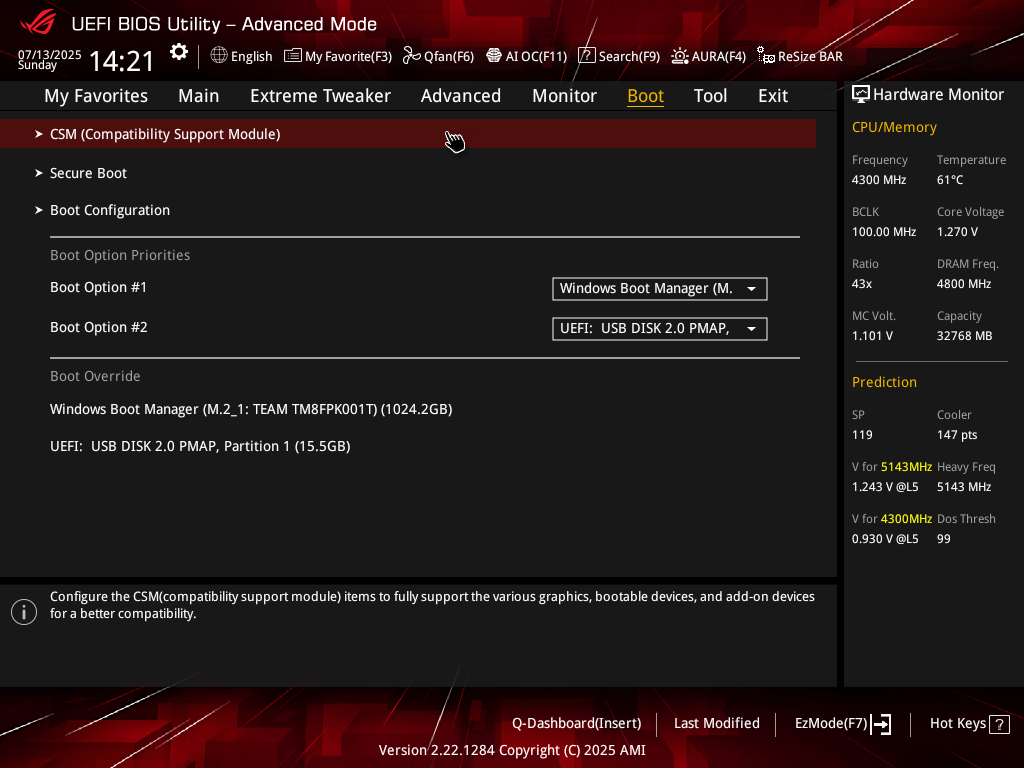Open Boot Option #2 dropdown
Image resolution: width=1024 pixels, height=768 pixels.
[660, 328]
